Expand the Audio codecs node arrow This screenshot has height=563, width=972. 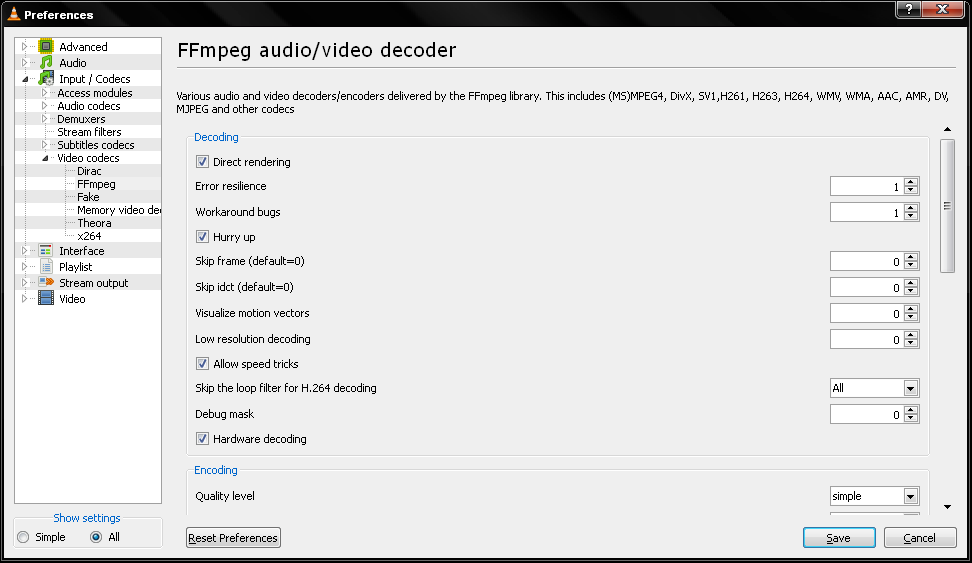pos(44,106)
